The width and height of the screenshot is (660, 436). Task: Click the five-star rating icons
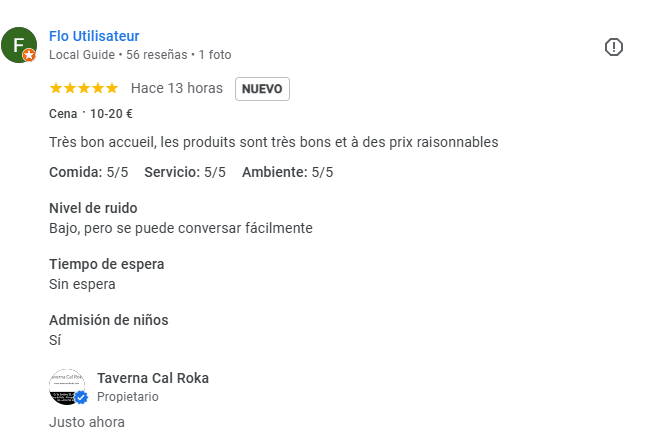[84, 88]
